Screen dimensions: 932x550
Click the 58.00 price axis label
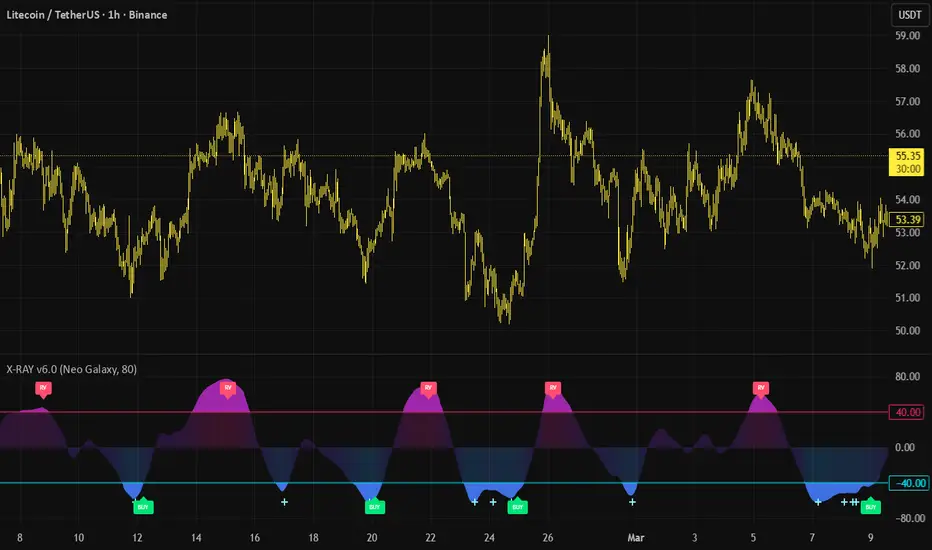908,68
